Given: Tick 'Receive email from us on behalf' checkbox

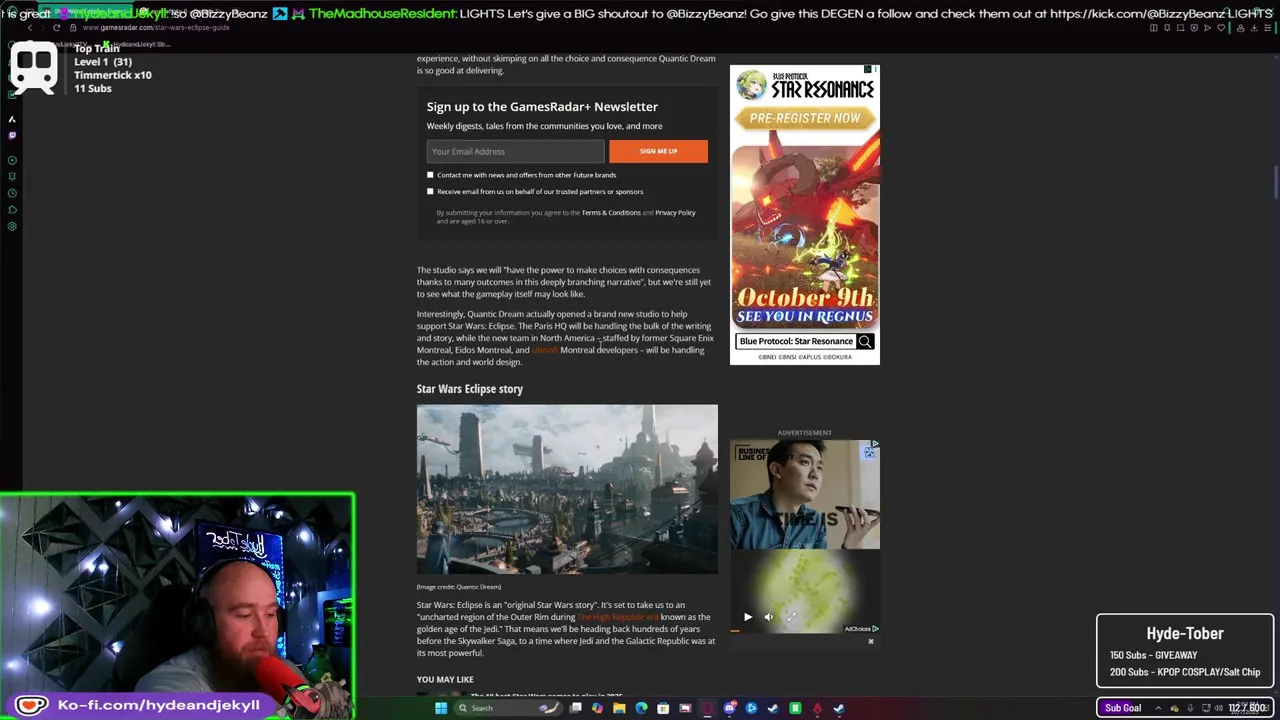Looking at the screenshot, I should click(x=430, y=191).
